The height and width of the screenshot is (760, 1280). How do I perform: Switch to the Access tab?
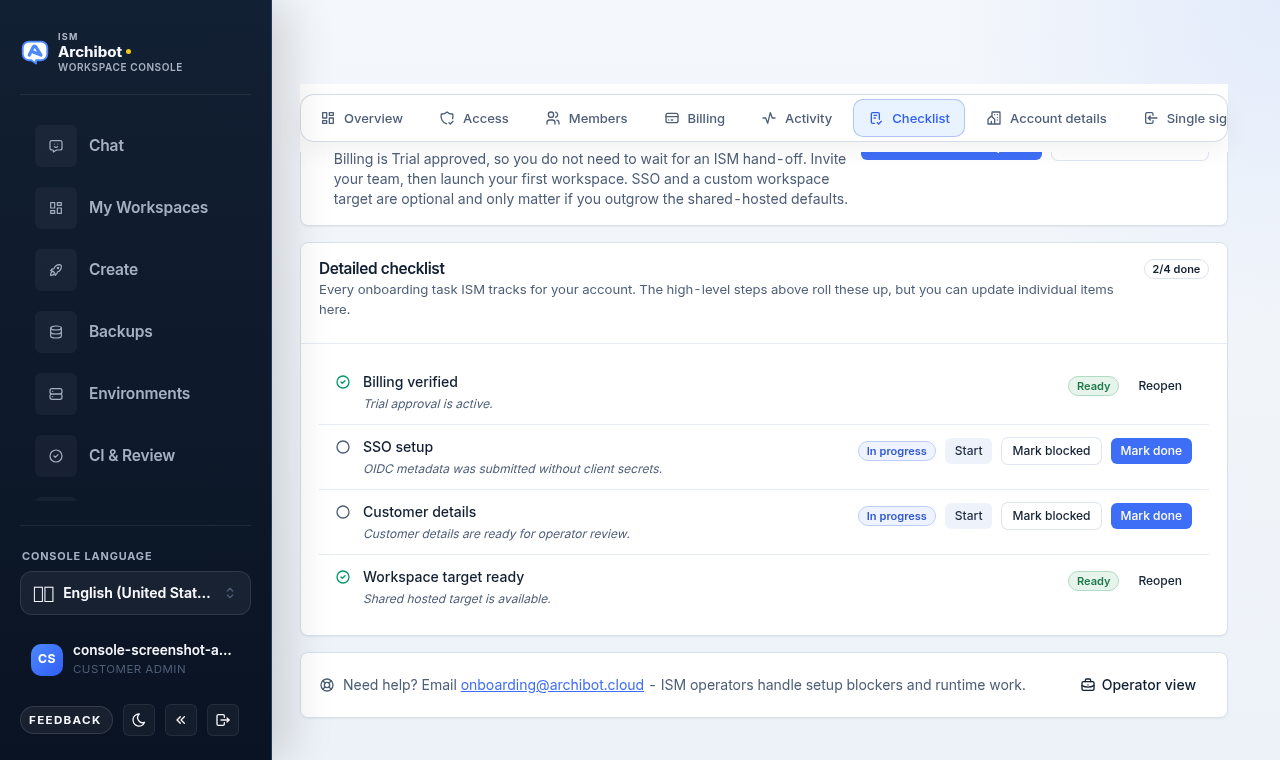pyautogui.click(x=474, y=118)
